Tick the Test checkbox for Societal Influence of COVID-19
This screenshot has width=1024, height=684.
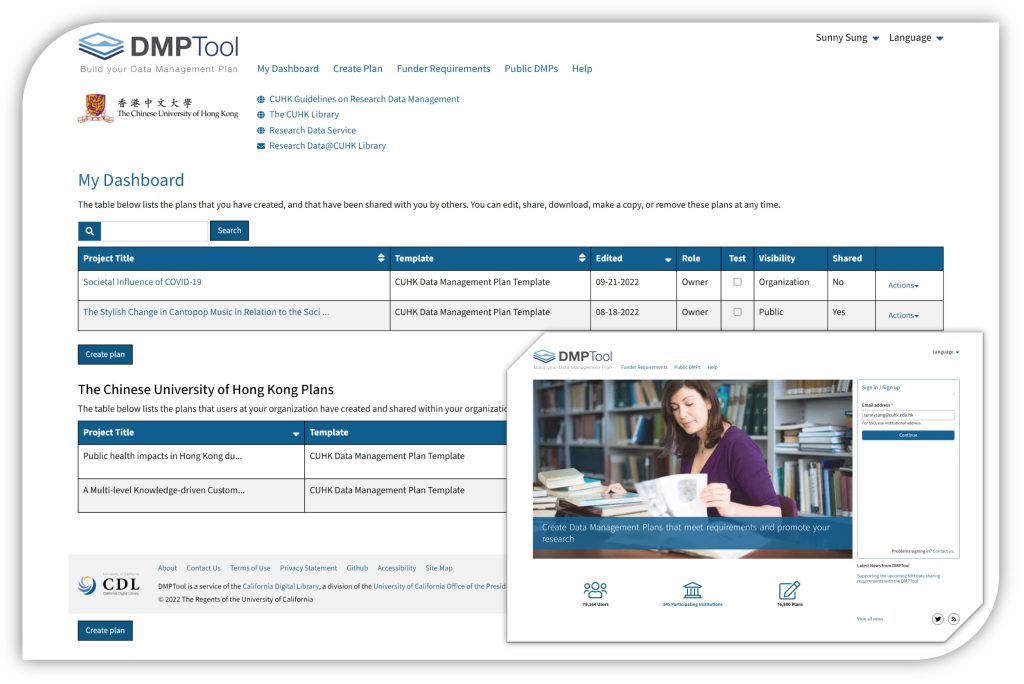737,282
